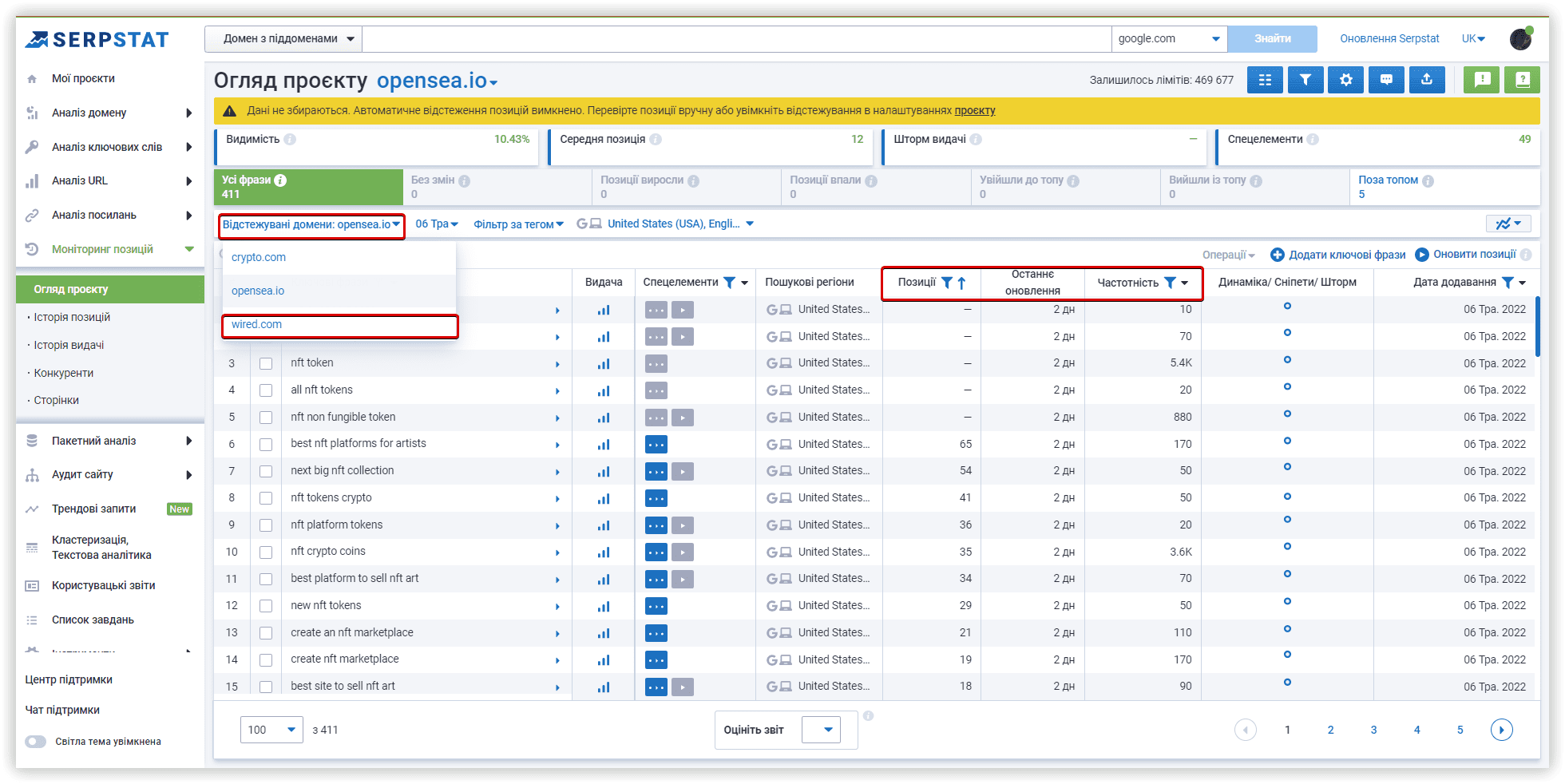Open Центр підтримки link
This screenshot has height=784, width=1565.
point(69,680)
